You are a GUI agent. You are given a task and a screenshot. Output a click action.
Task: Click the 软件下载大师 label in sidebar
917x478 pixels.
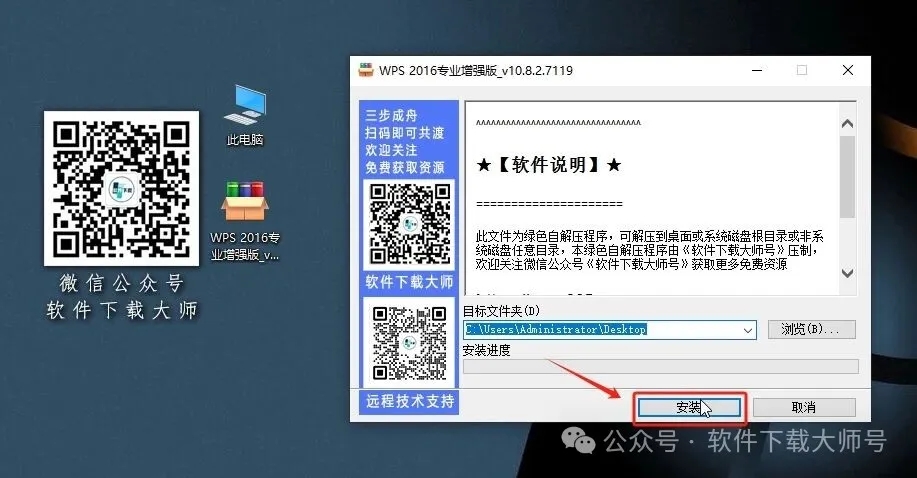click(x=409, y=282)
